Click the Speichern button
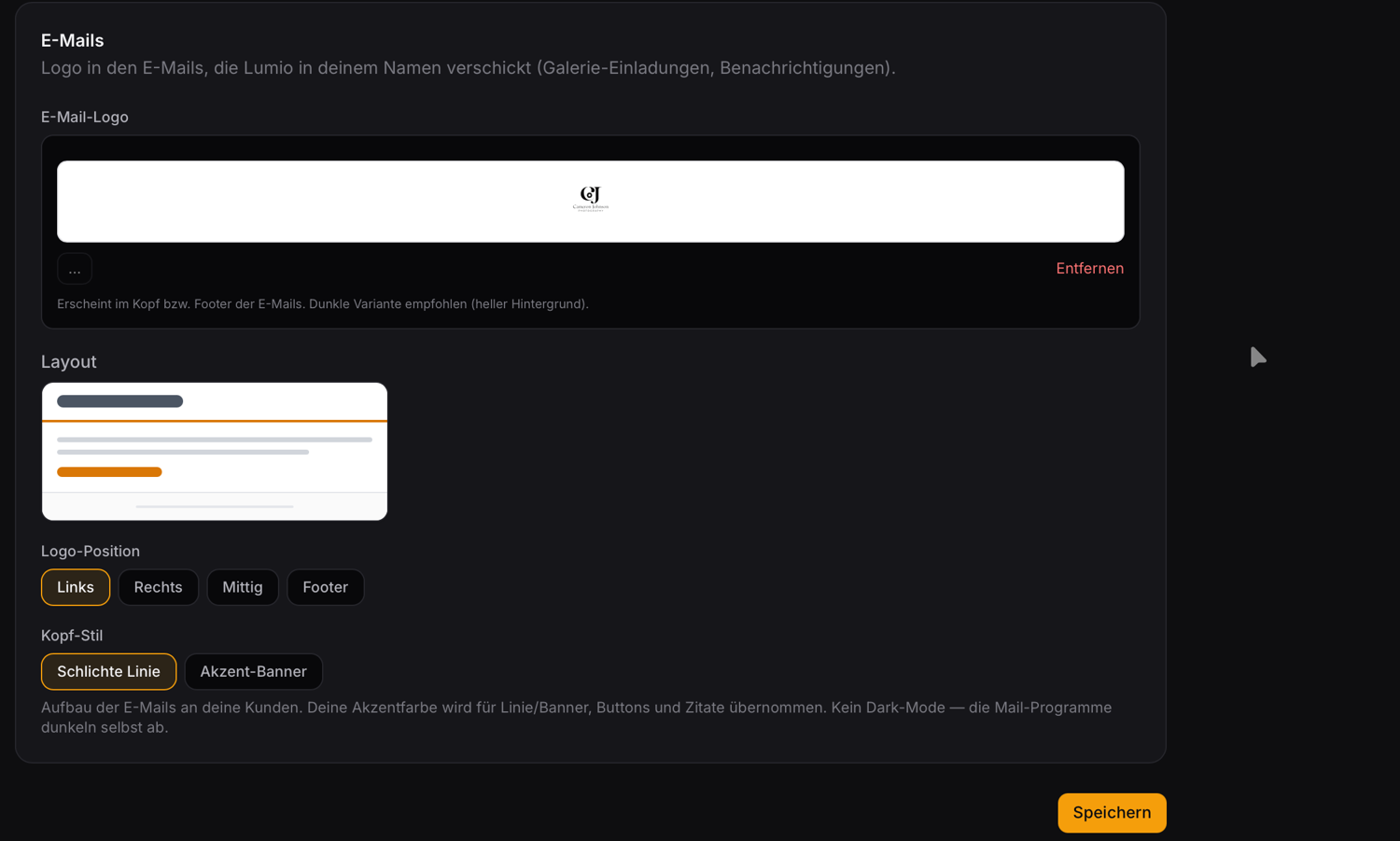This screenshot has height=841, width=1400. click(x=1112, y=813)
